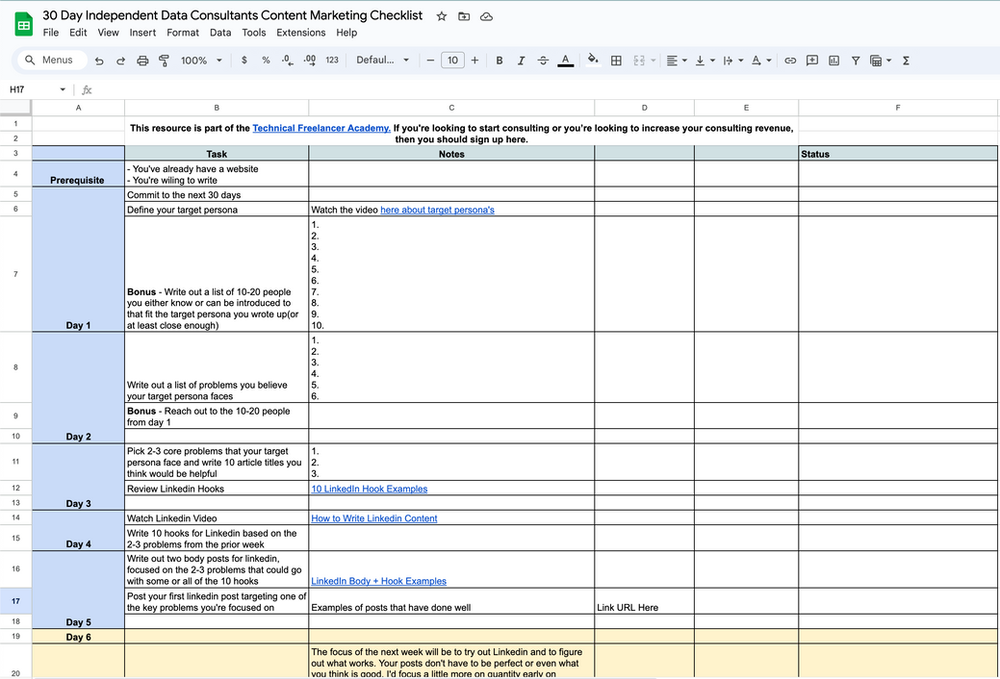Click the select-all corner box
1000x679 pixels.
[x=15, y=107]
